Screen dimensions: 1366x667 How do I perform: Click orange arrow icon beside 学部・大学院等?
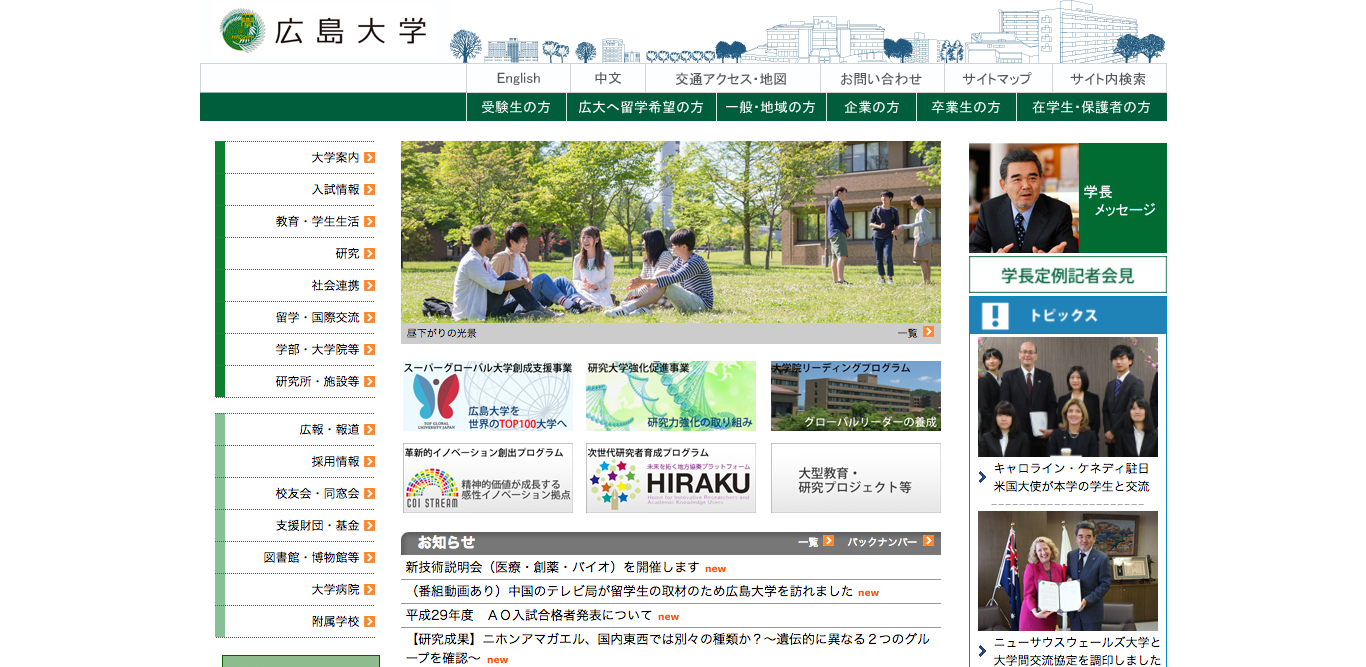(x=370, y=350)
